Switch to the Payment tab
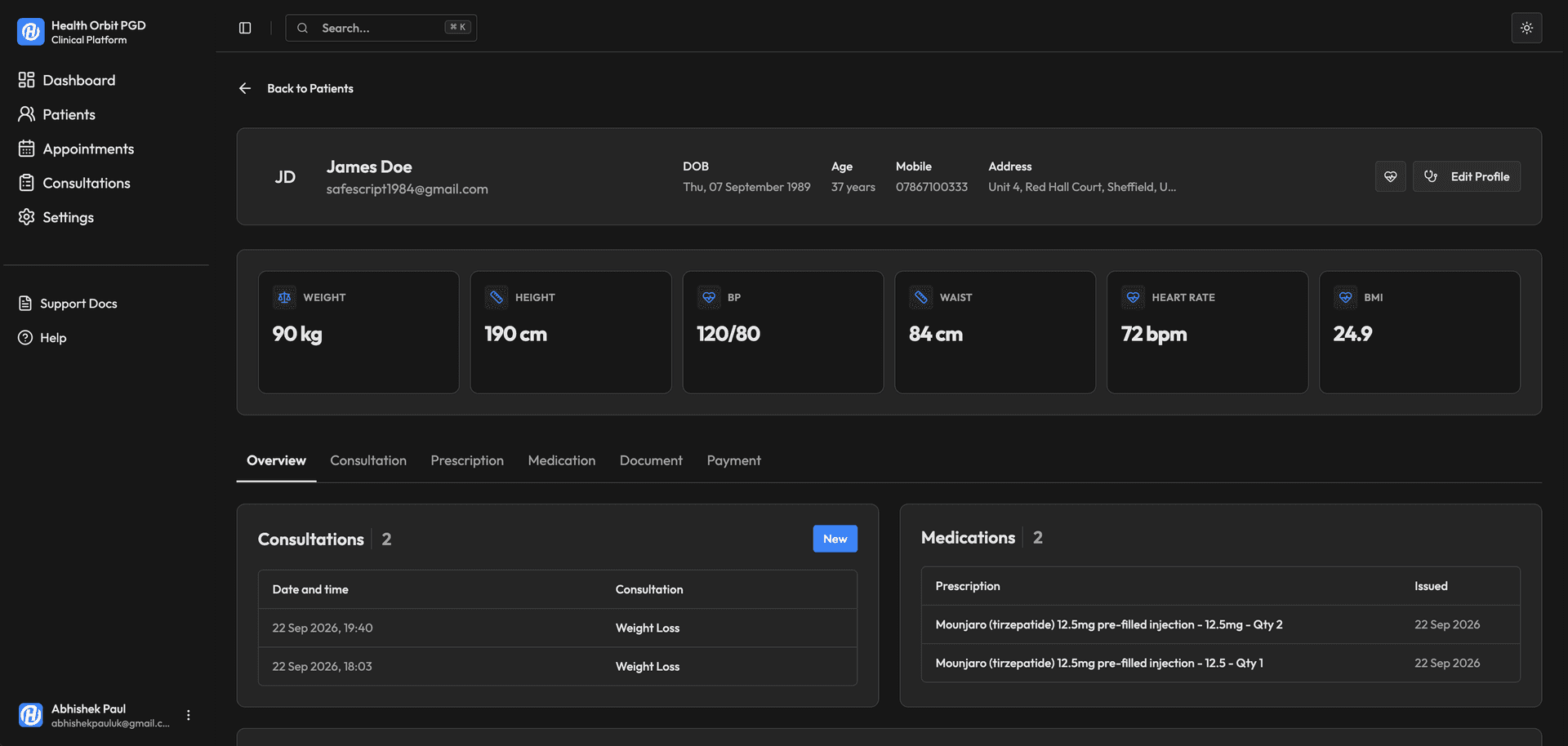This screenshot has width=1568, height=746. click(733, 460)
